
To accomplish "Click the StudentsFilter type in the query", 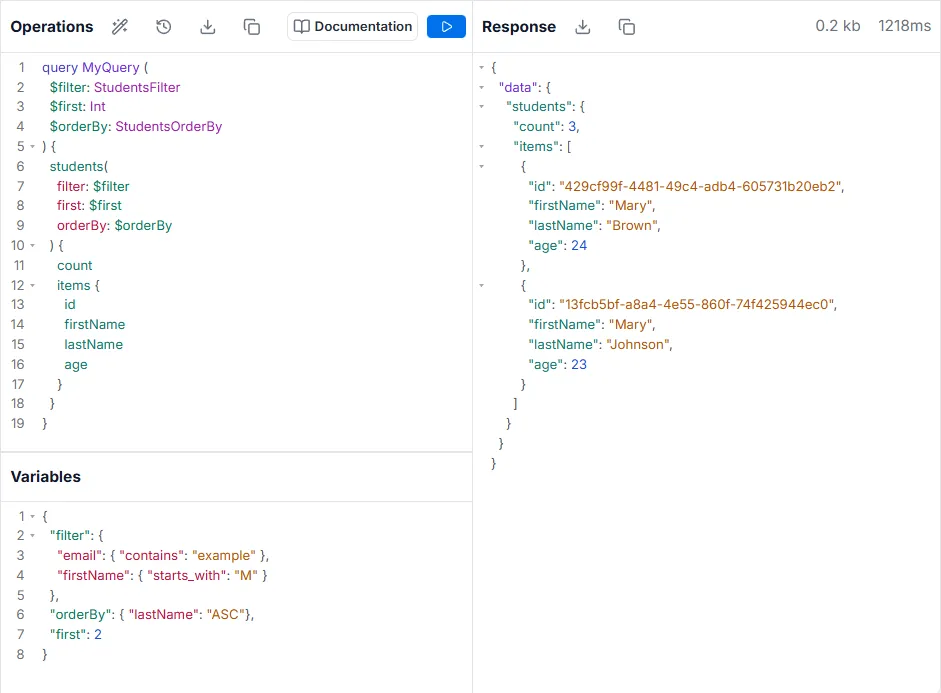I will coord(138,87).
